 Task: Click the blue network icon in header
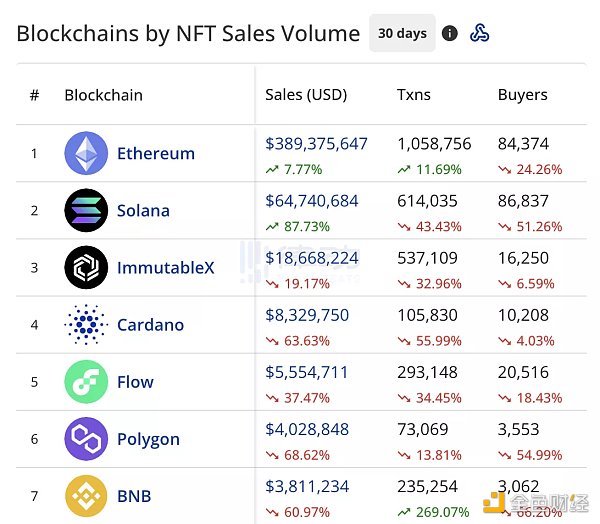480,33
